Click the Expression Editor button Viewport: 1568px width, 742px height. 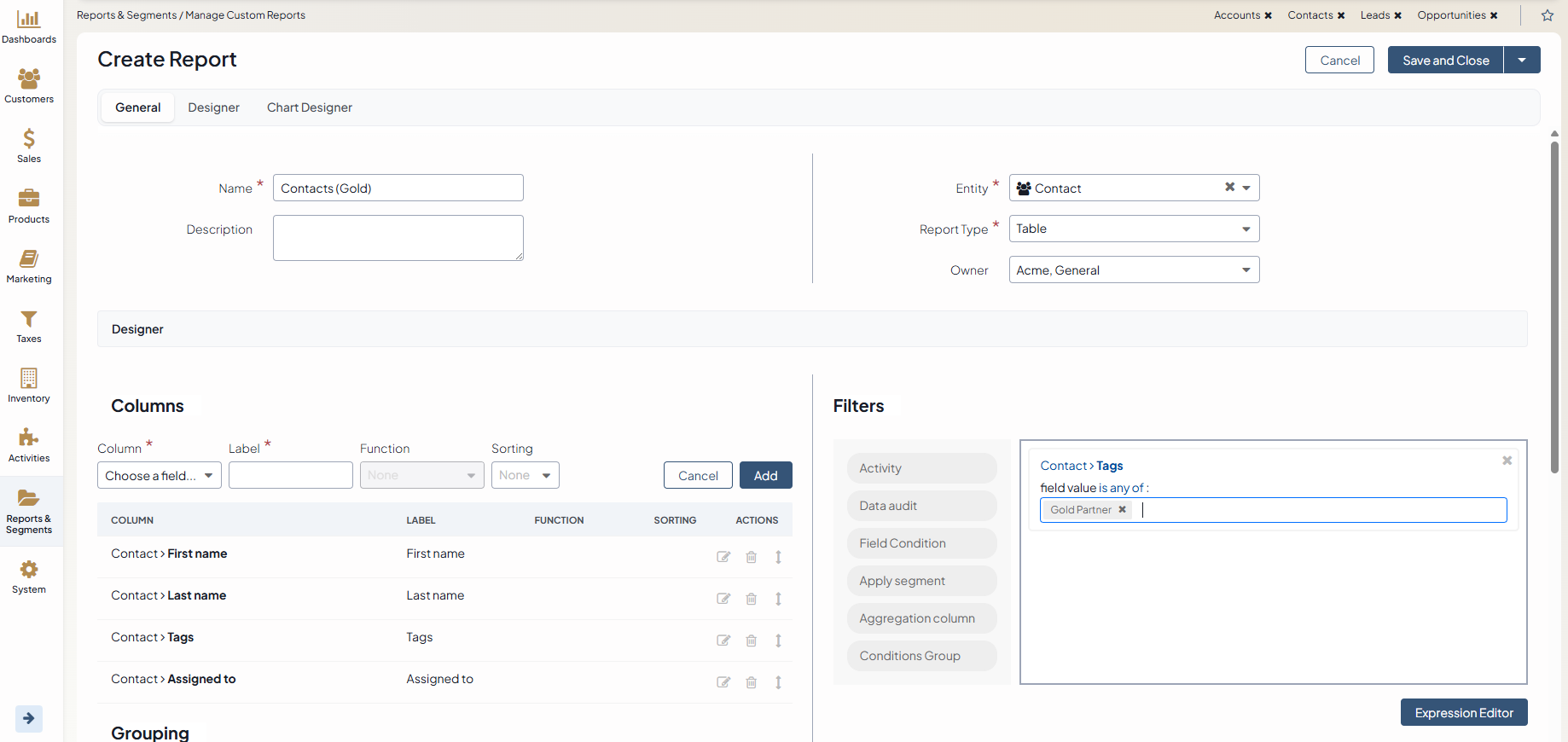pos(1463,713)
